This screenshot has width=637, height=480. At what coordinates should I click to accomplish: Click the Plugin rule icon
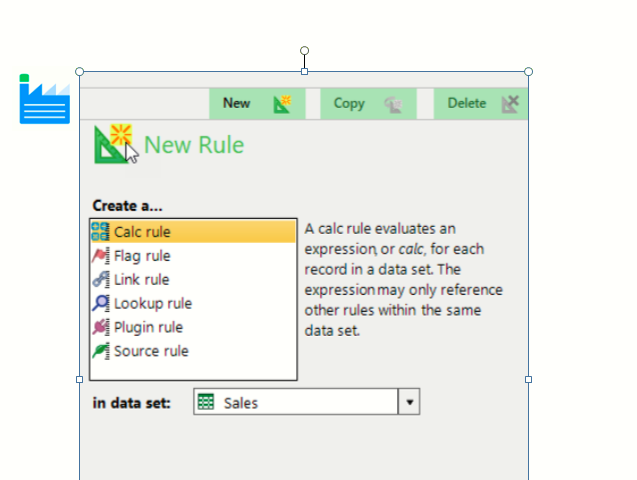pos(100,327)
